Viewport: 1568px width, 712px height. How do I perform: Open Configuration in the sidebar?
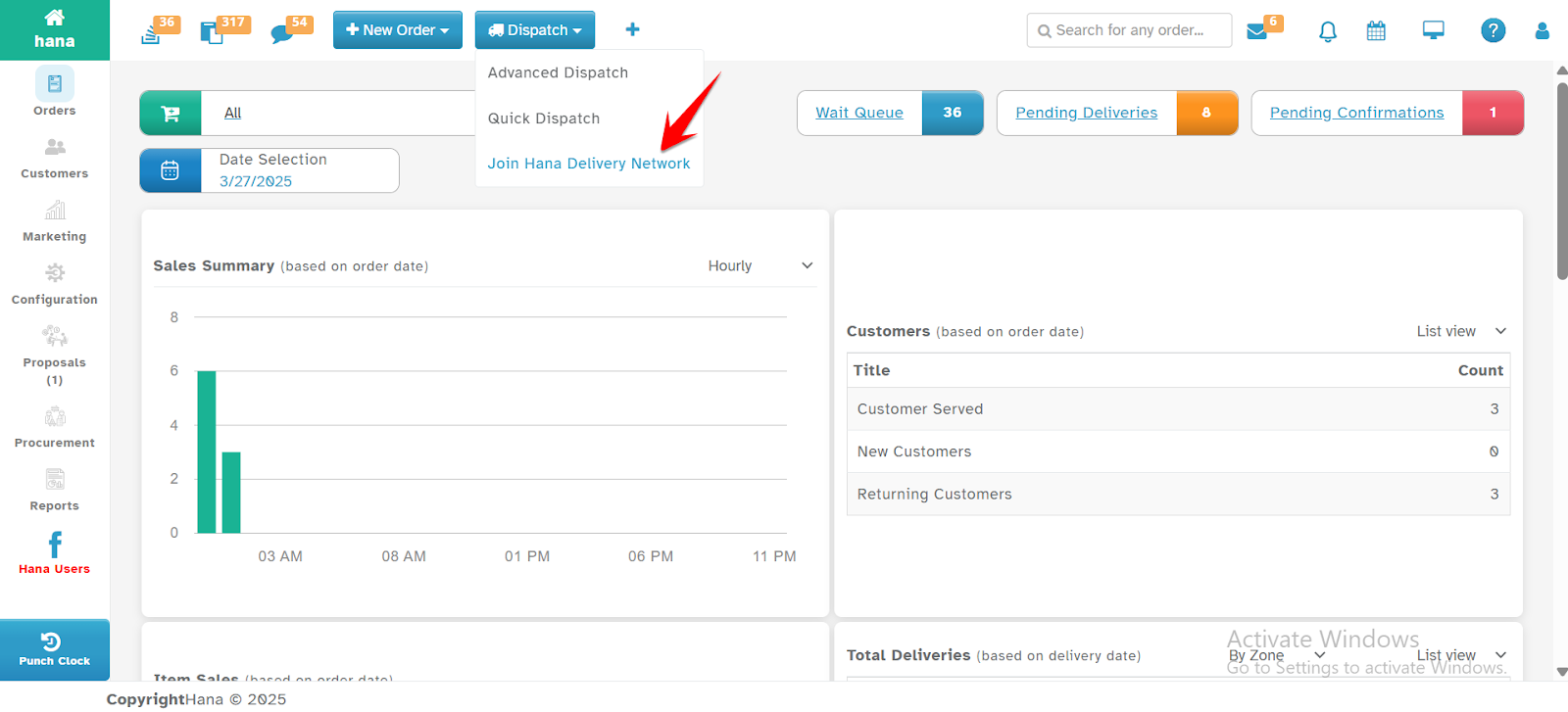55,284
